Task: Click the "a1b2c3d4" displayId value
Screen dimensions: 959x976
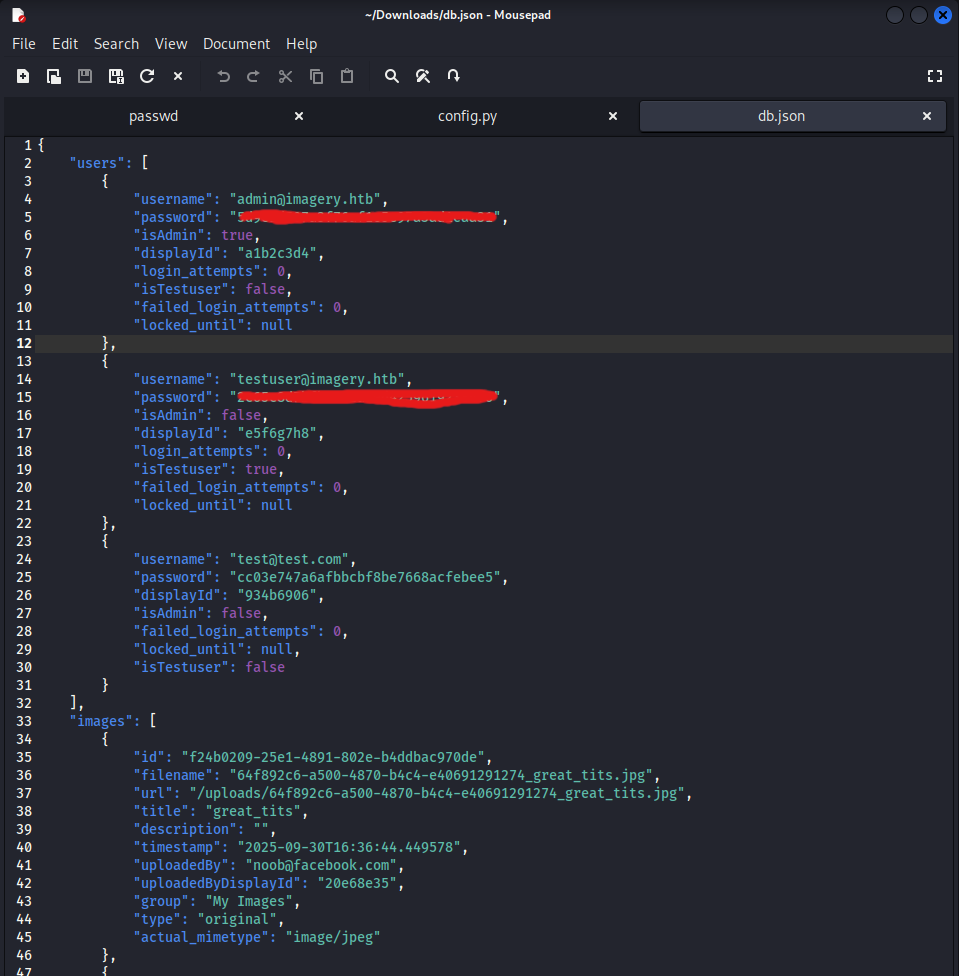Action: (x=278, y=253)
